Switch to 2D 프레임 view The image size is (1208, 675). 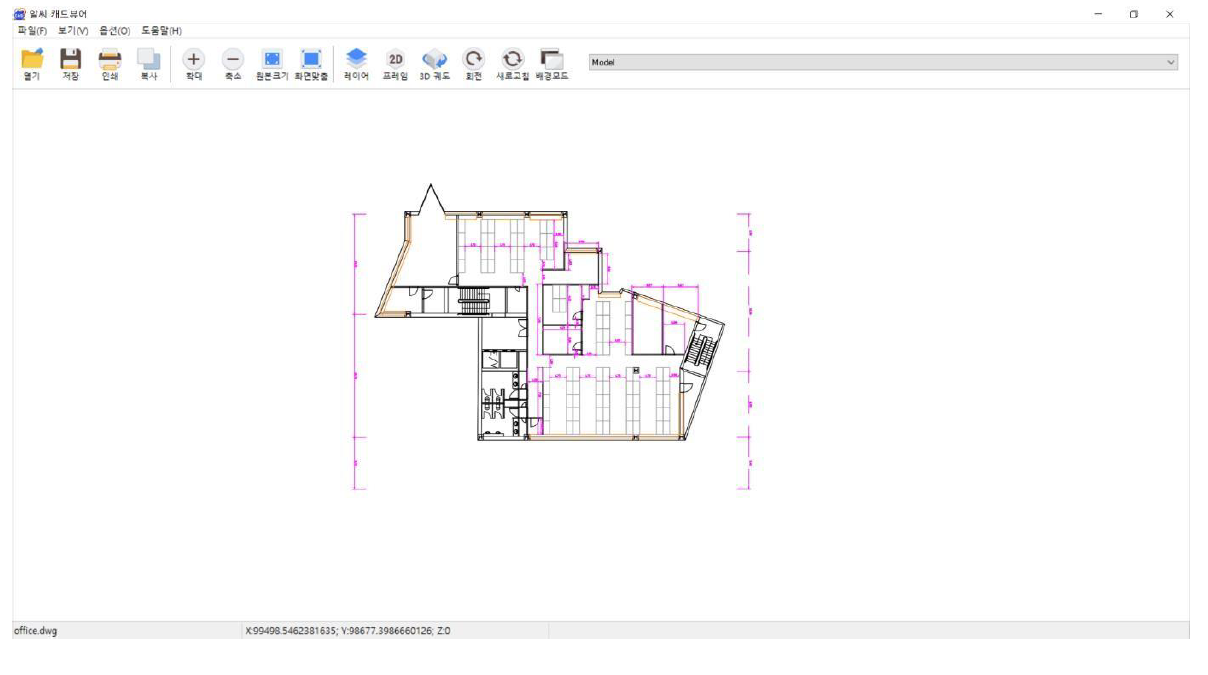tap(395, 64)
